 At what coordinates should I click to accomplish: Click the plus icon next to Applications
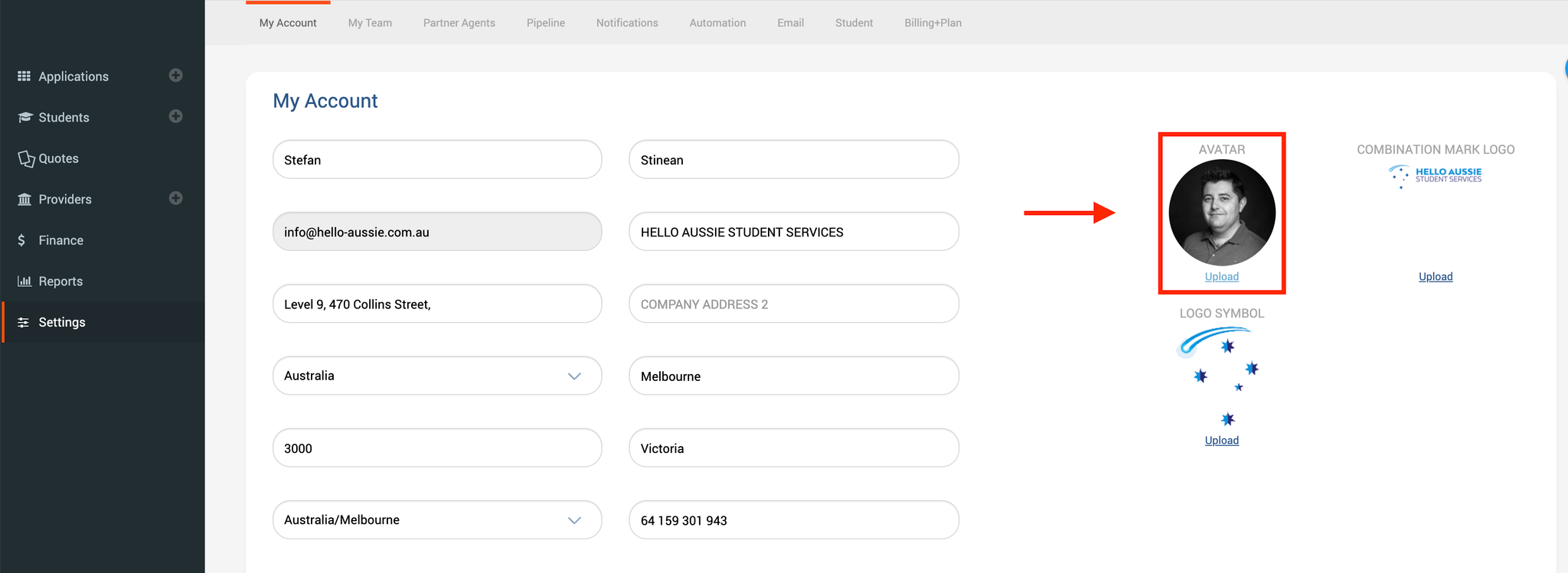(175, 75)
